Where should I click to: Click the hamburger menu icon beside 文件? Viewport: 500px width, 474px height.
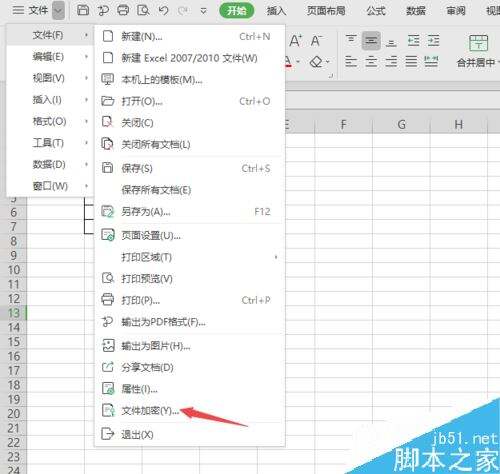(18, 10)
